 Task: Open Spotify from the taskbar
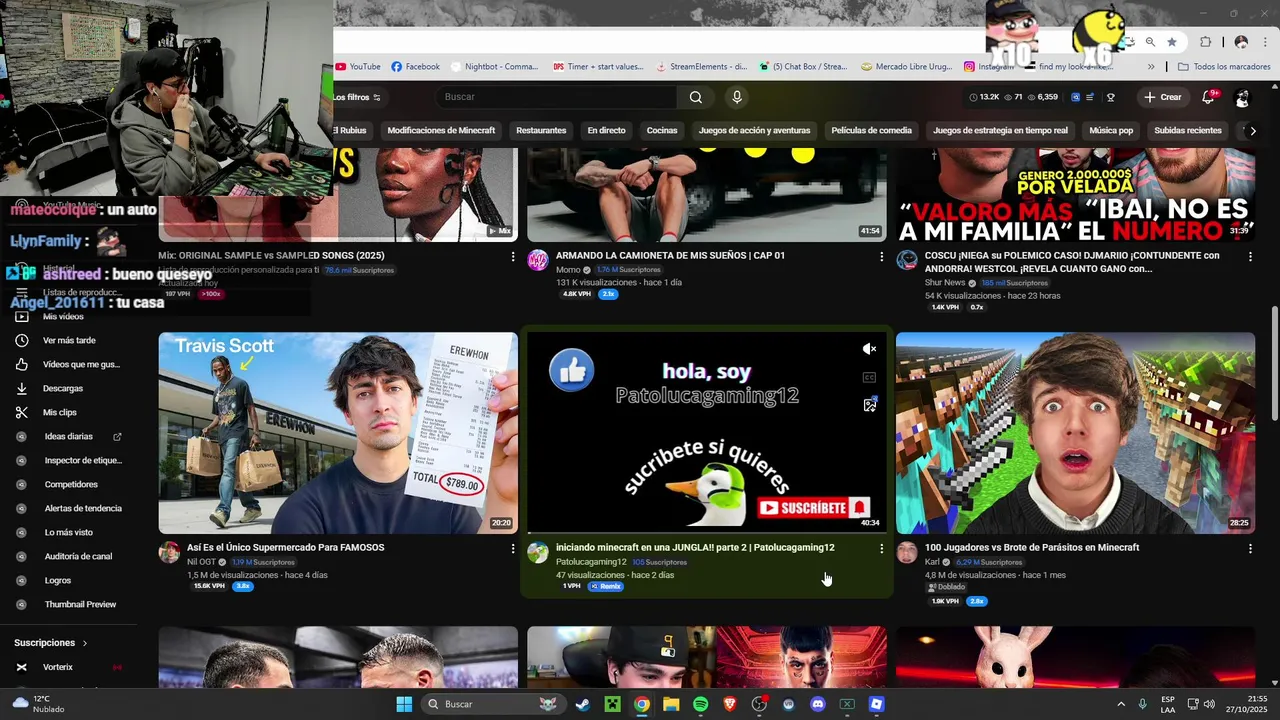700,704
